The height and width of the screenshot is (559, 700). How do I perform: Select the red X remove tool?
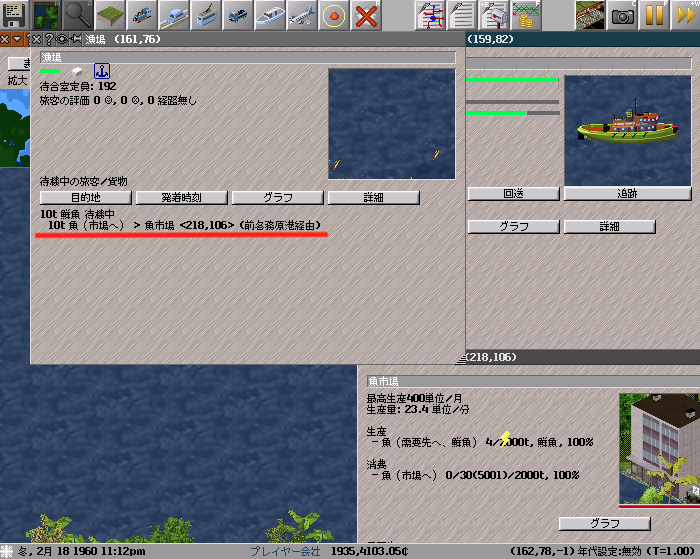tap(366, 15)
